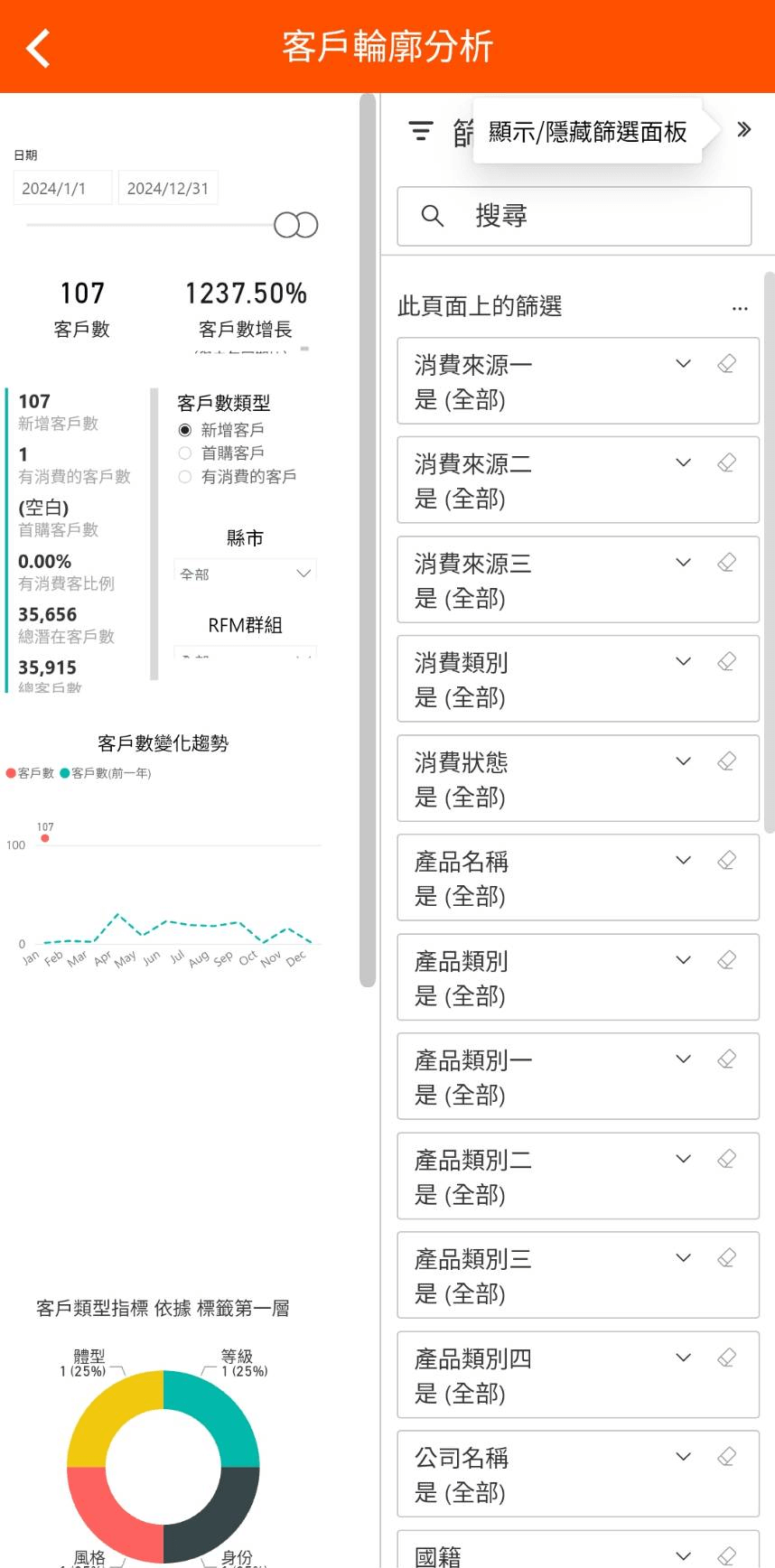Click the filter pane scrollbar
The height and width of the screenshot is (1568, 775).
coord(770,551)
